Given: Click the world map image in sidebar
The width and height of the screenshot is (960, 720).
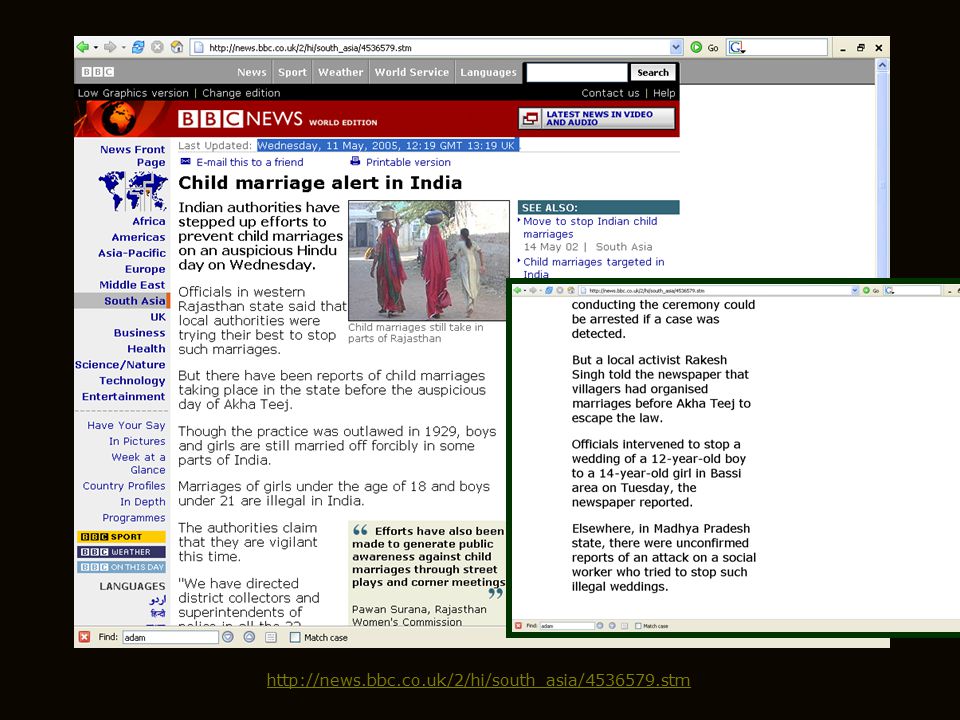Looking at the screenshot, I should click(133, 191).
